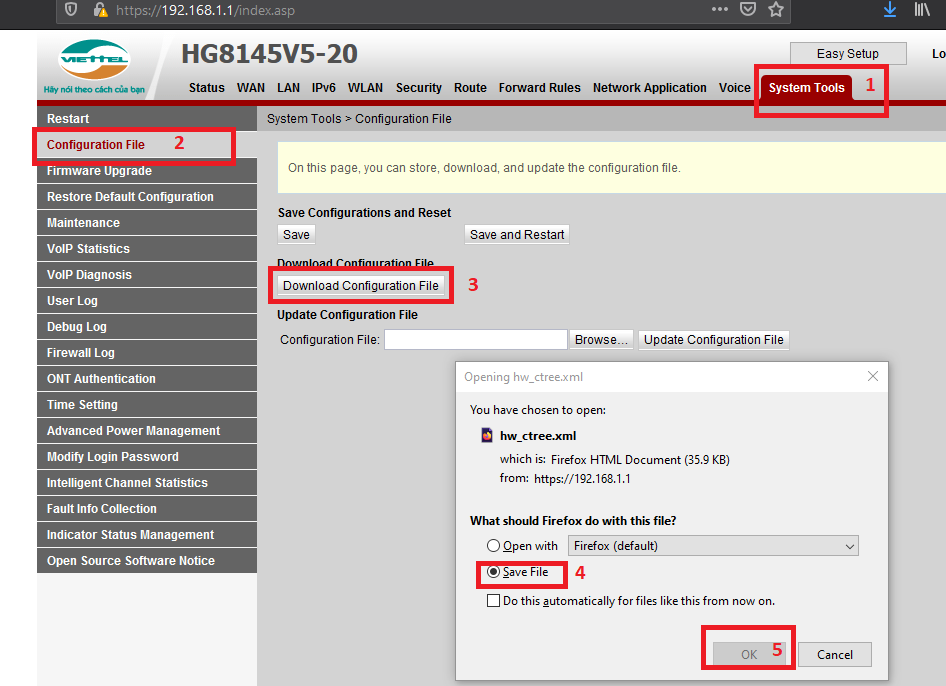Click the tracking protection shield icon
This screenshot has width=946, height=686.
(x=70, y=10)
